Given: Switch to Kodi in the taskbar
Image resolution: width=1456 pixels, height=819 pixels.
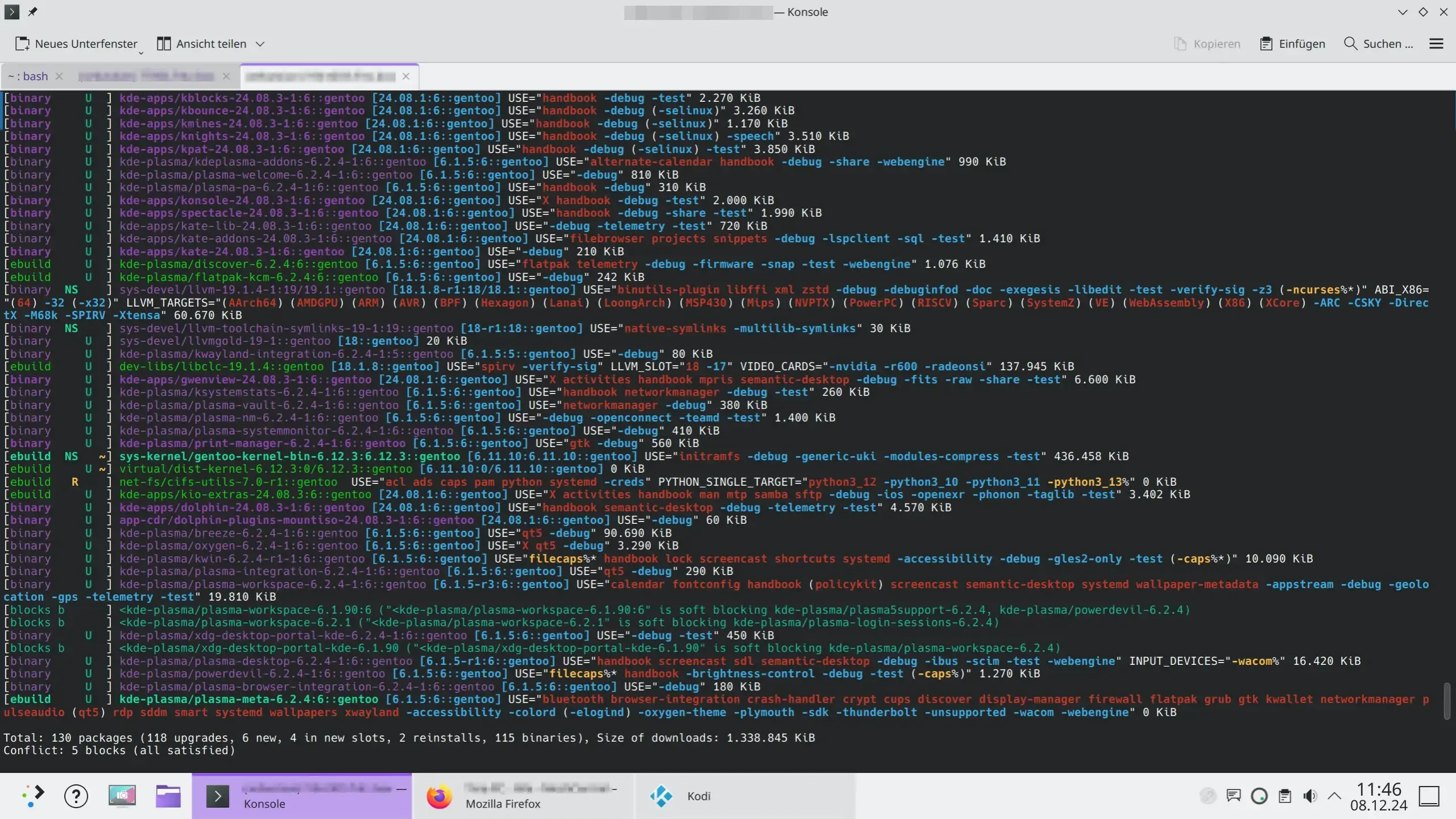Looking at the screenshot, I should [744, 796].
